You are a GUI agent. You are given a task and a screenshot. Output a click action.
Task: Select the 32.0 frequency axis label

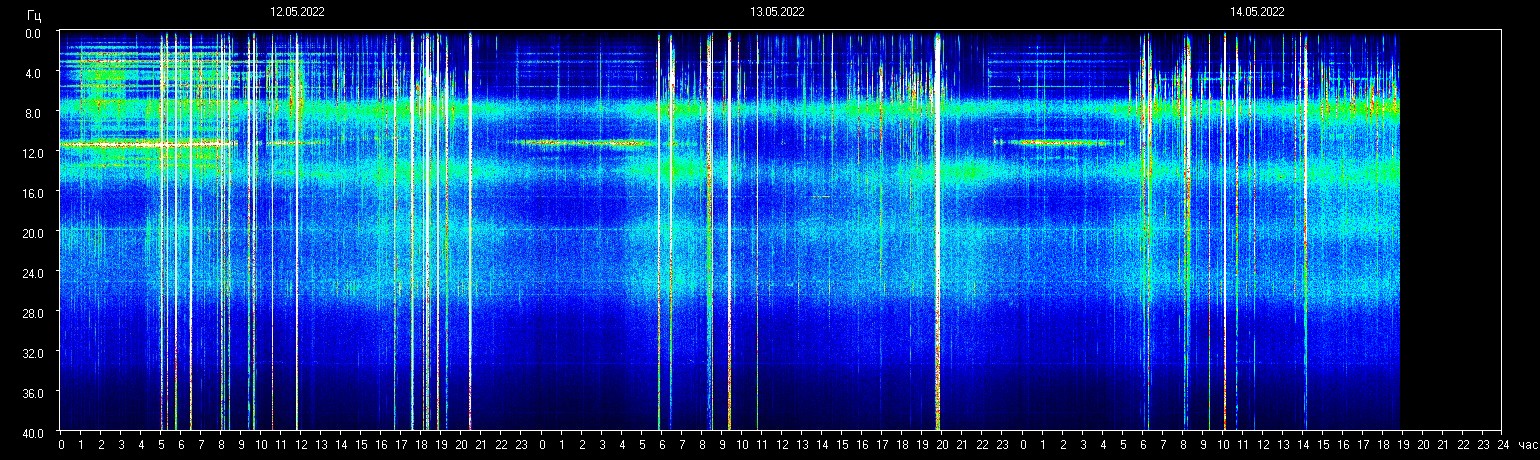pyautogui.click(x=33, y=353)
